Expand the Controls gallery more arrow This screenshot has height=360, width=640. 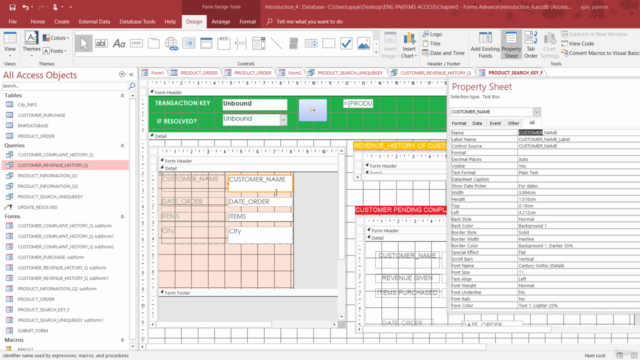[376, 53]
